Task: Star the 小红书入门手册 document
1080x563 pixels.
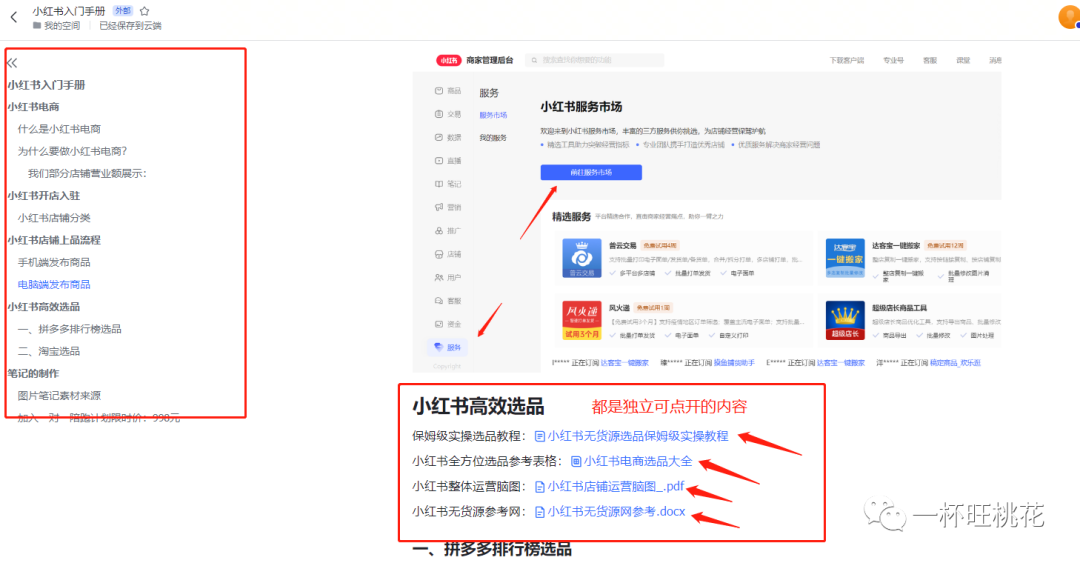Action: coord(145,11)
